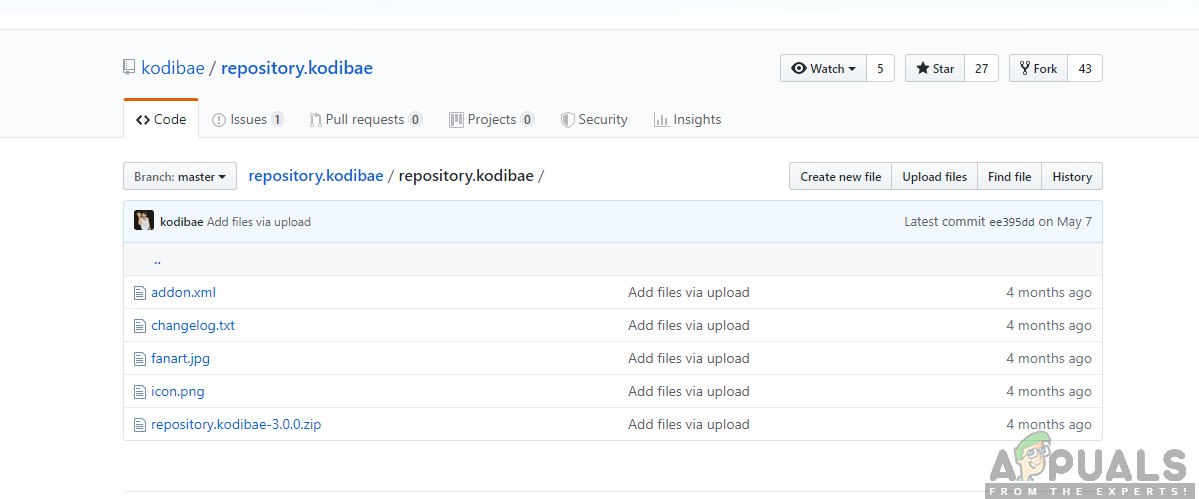
Task: Click the zip file's 'Add files via upload' commit
Action: (689, 424)
